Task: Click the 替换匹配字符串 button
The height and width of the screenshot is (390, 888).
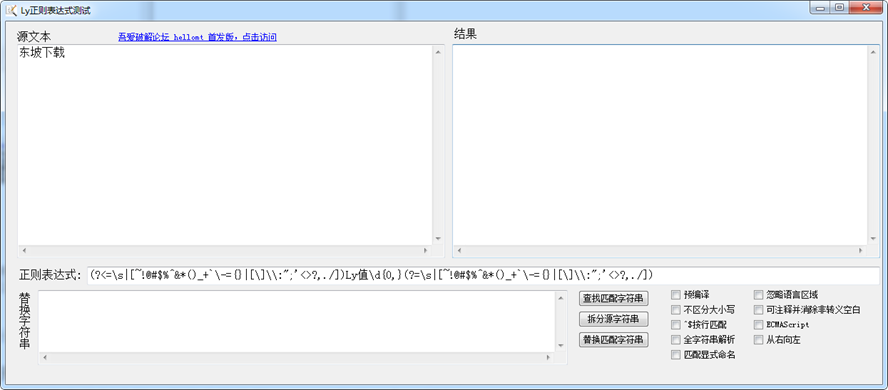Action: (x=614, y=340)
